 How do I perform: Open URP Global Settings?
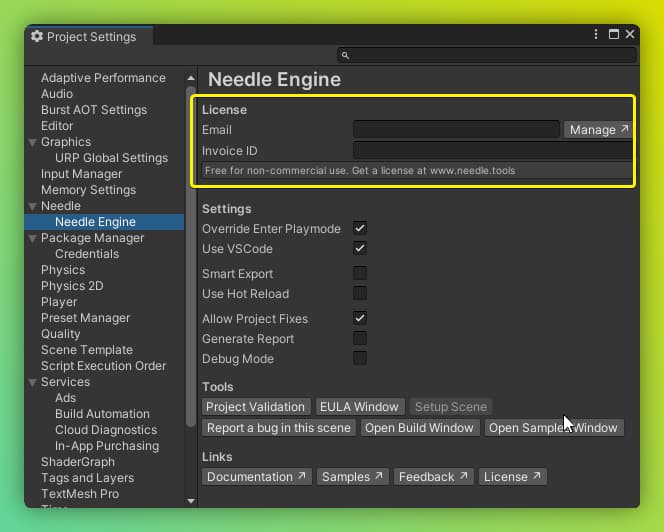point(111,158)
